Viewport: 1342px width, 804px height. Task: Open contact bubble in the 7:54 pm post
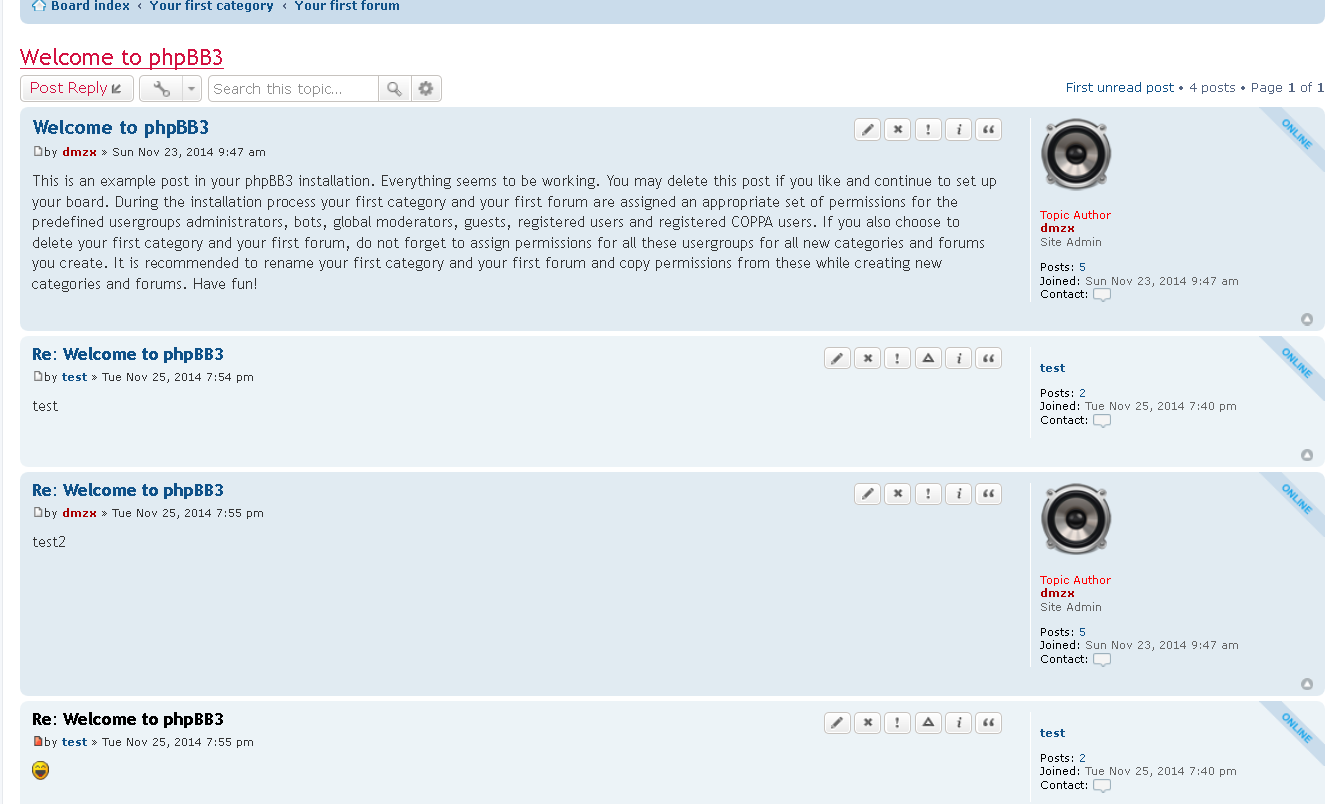1102,421
